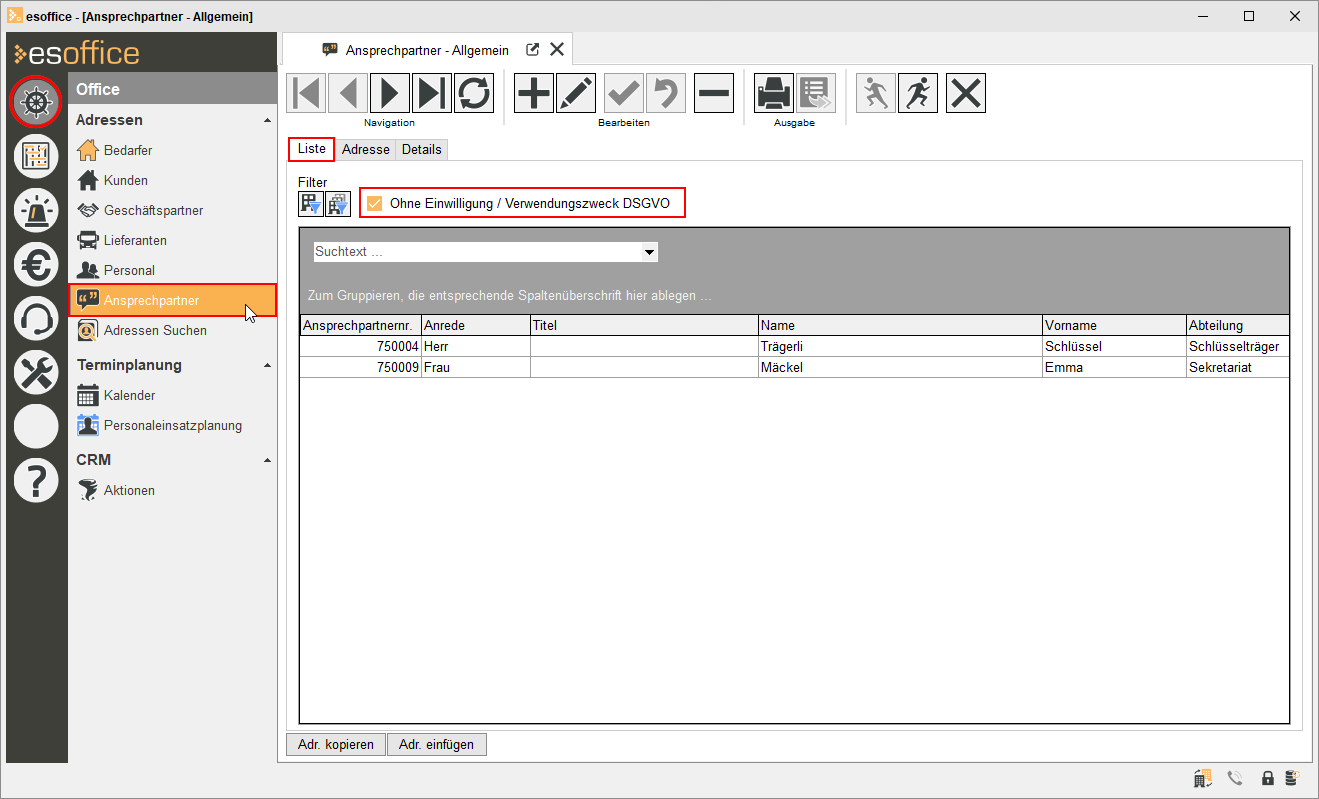Click the company switch status bar icon
The height and width of the screenshot is (799, 1319).
pos(1203,778)
